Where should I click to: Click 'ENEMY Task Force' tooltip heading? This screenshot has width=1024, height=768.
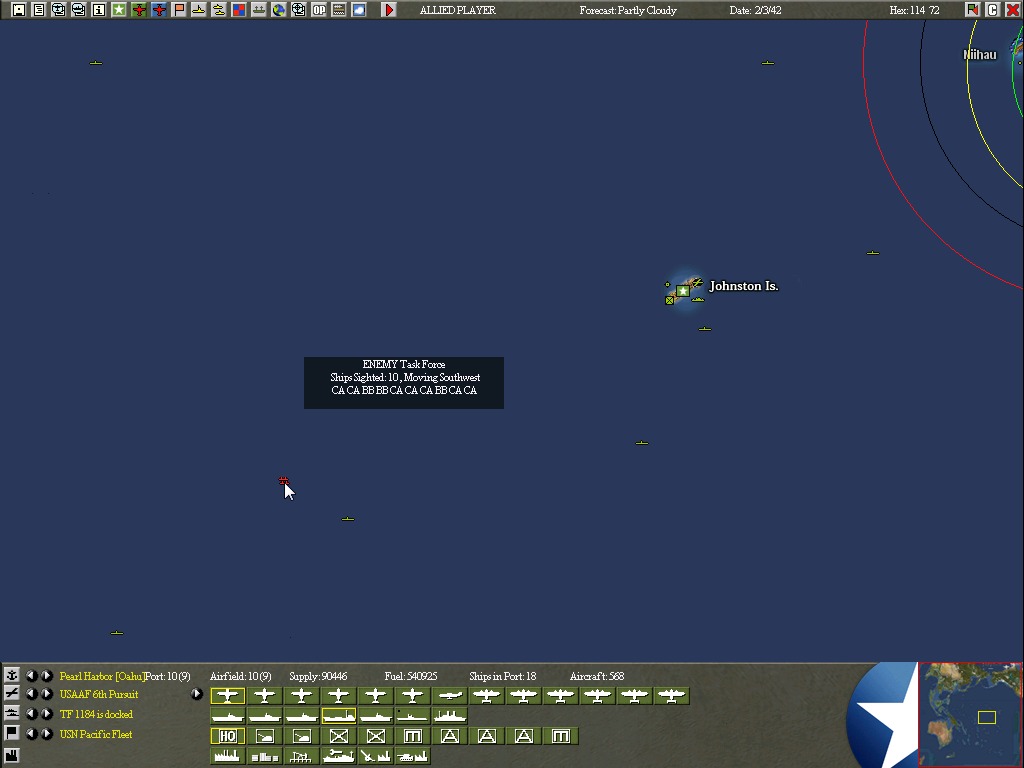point(404,364)
